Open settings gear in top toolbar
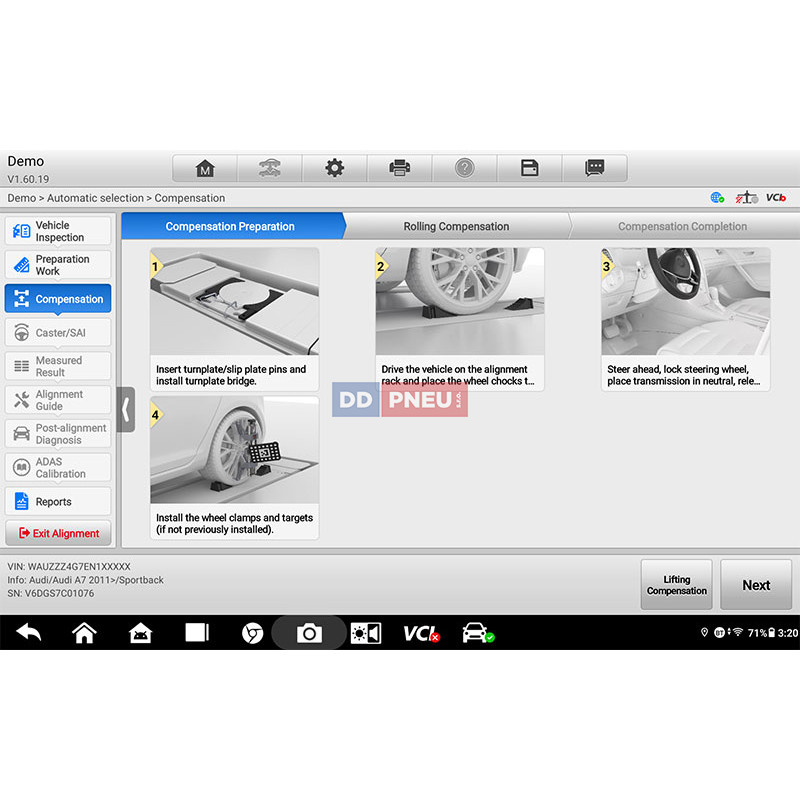This screenshot has width=800, height=800. 335,168
